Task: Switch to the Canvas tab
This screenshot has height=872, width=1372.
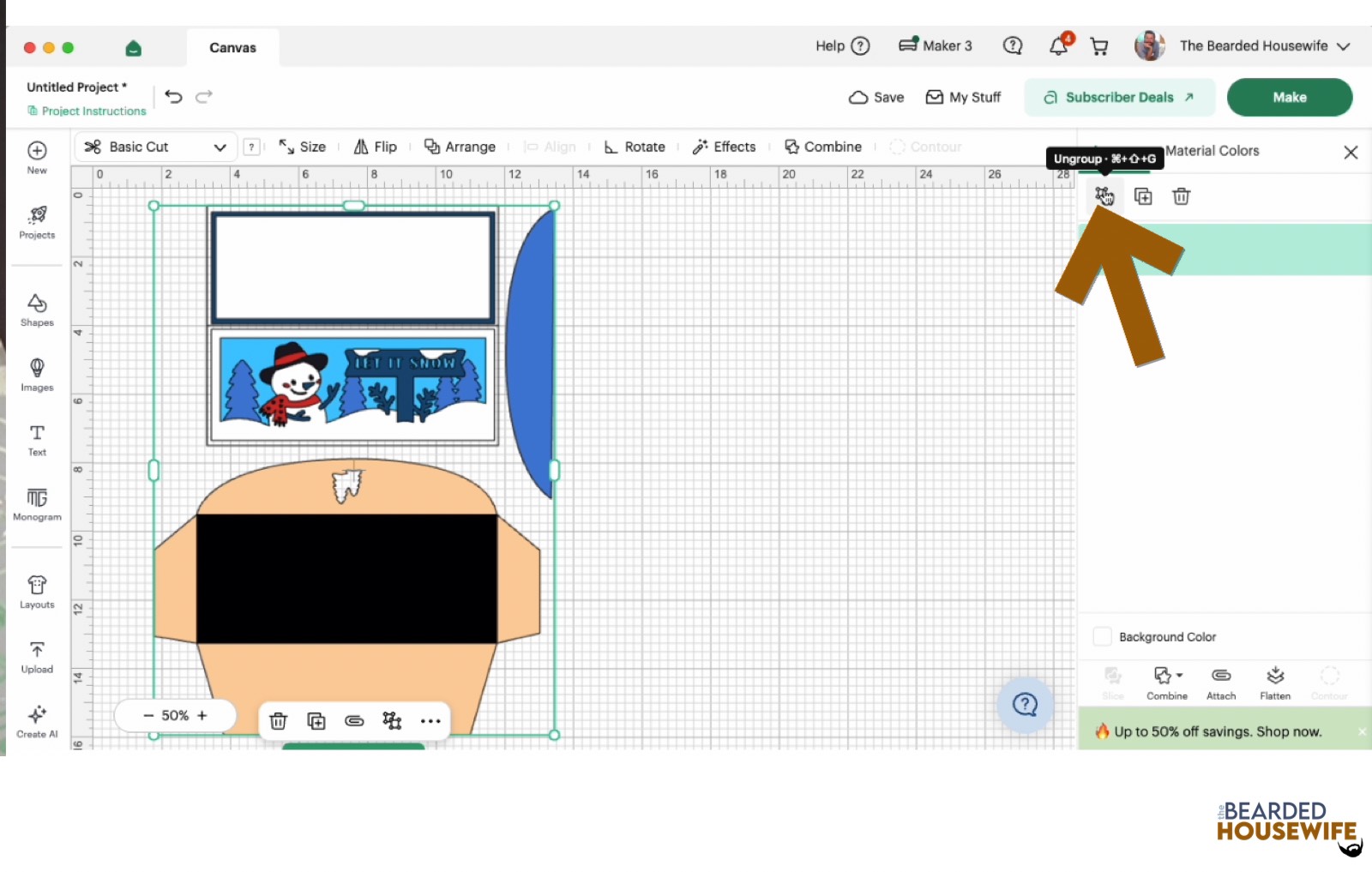Action: (232, 48)
